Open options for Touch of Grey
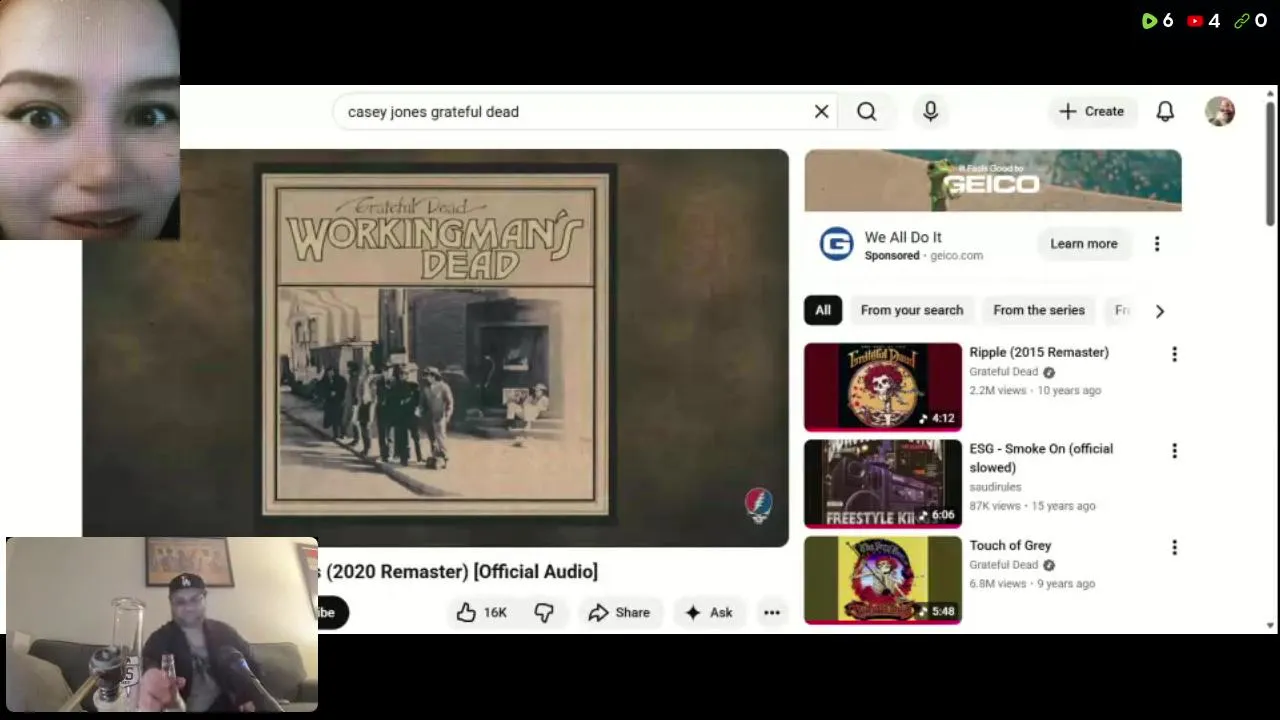Screen dimensions: 1280x720 pos(1174,547)
